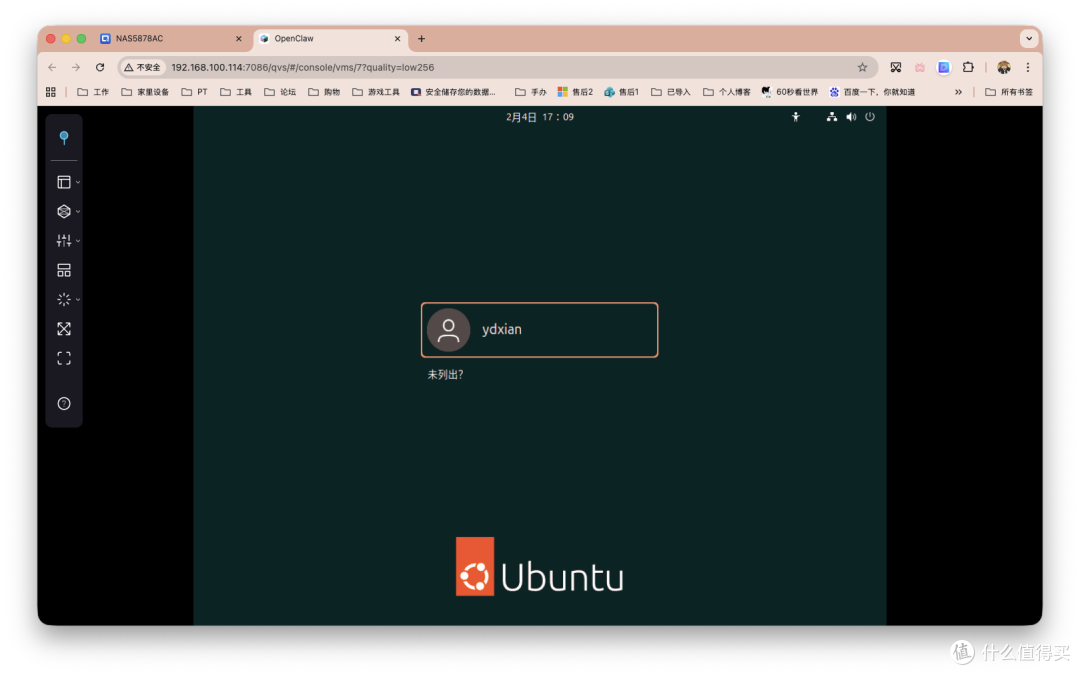Go forward in browser history
Image resolution: width=1080 pixels, height=675 pixels.
(x=76, y=68)
